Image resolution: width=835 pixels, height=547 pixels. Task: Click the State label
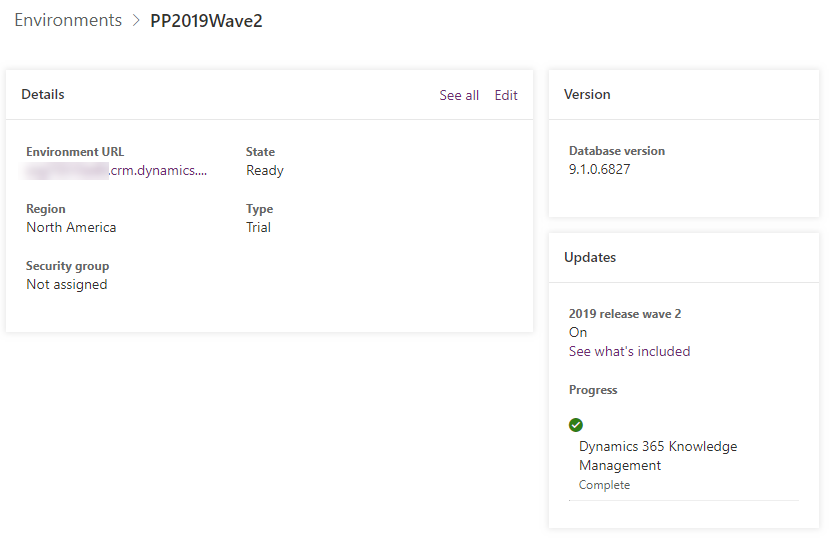(x=260, y=152)
